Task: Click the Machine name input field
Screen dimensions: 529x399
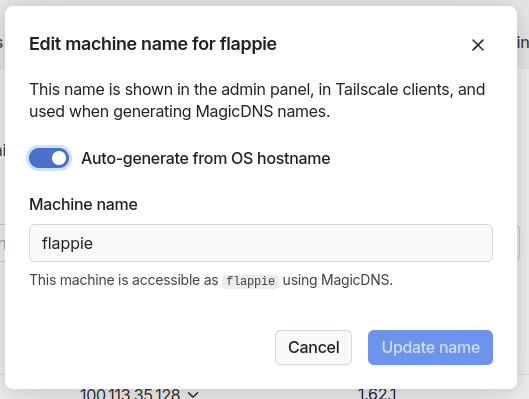Action: pyautogui.click(x=261, y=243)
